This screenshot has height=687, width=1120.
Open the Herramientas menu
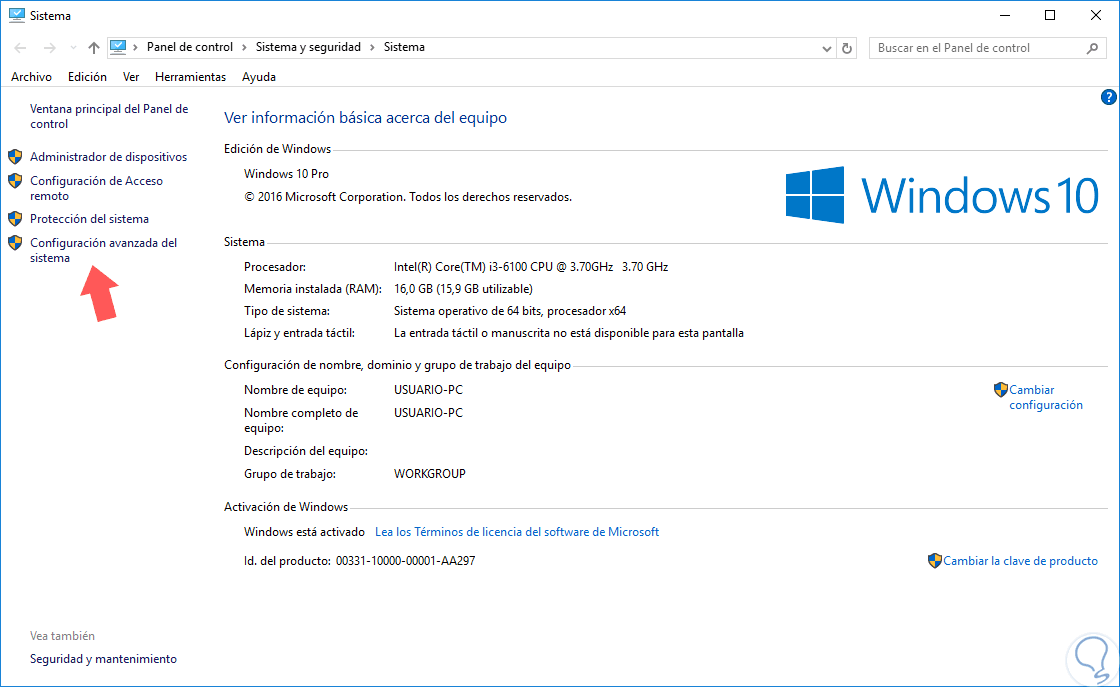pos(190,76)
